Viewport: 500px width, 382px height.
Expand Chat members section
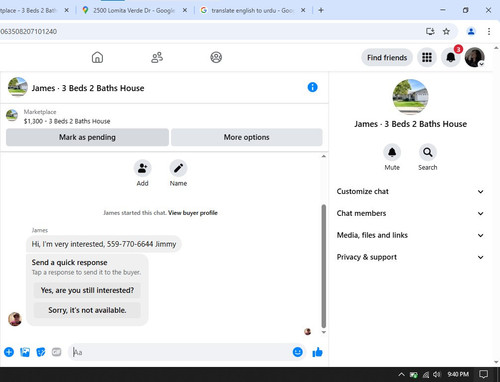[410, 213]
